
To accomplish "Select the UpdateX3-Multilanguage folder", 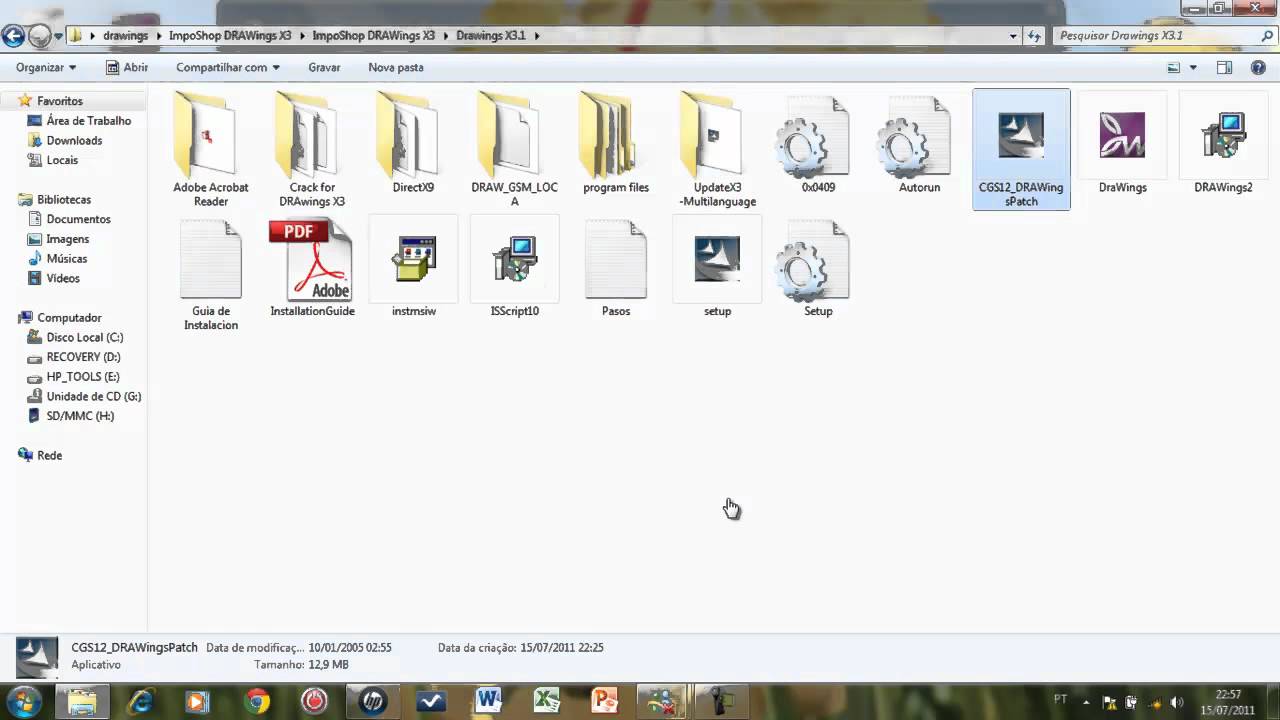I will pyautogui.click(x=717, y=150).
